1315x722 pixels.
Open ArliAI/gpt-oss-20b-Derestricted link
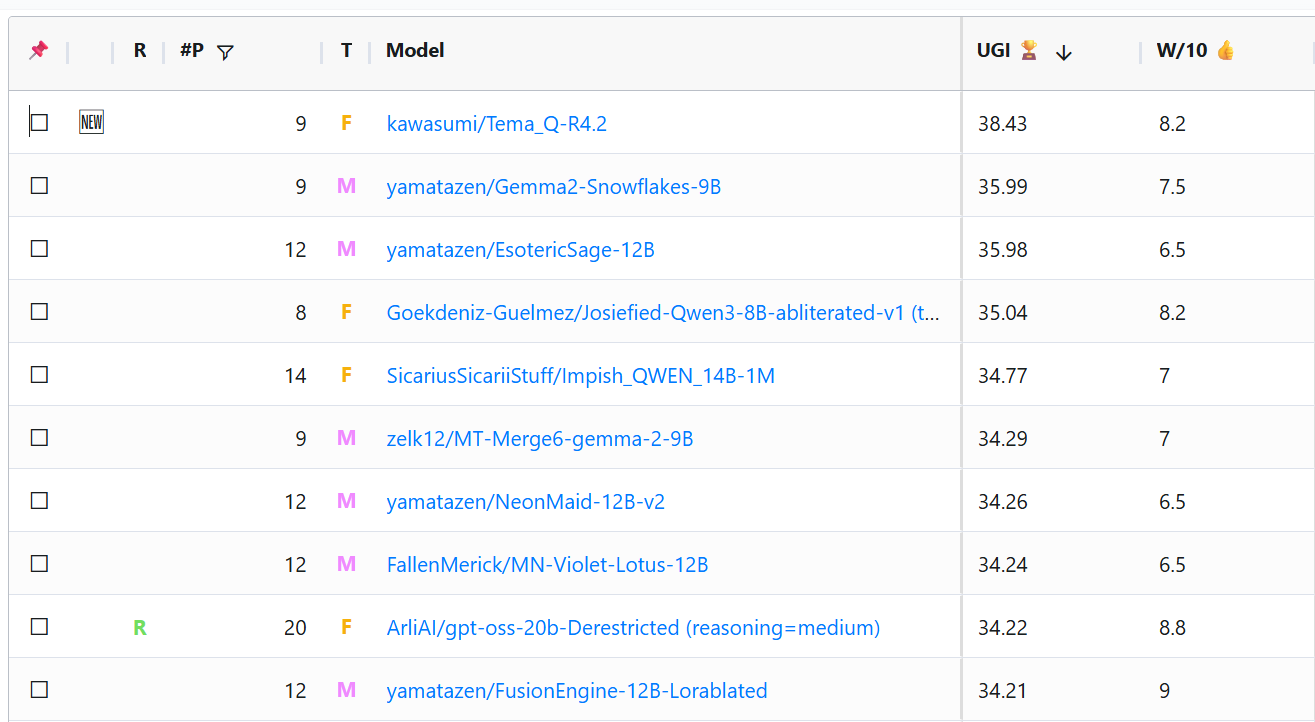point(633,628)
